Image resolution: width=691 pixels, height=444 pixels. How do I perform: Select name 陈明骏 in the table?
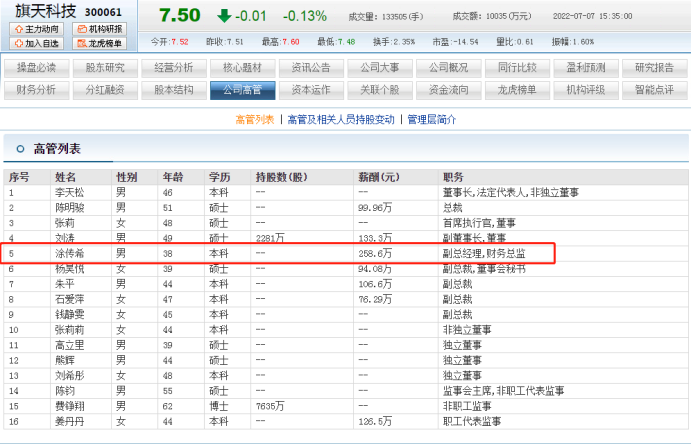point(70,208)
